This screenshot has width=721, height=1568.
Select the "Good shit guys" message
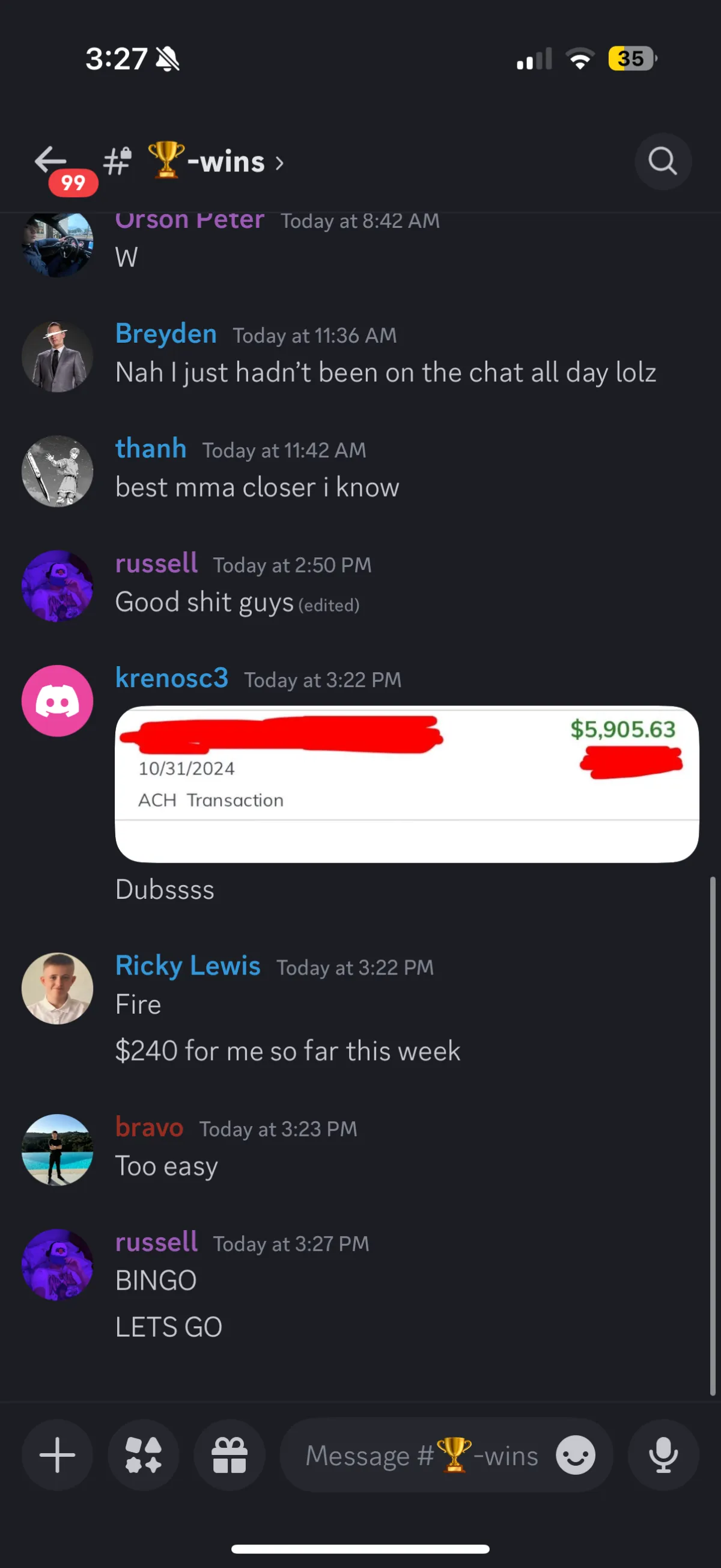(204, 602)
